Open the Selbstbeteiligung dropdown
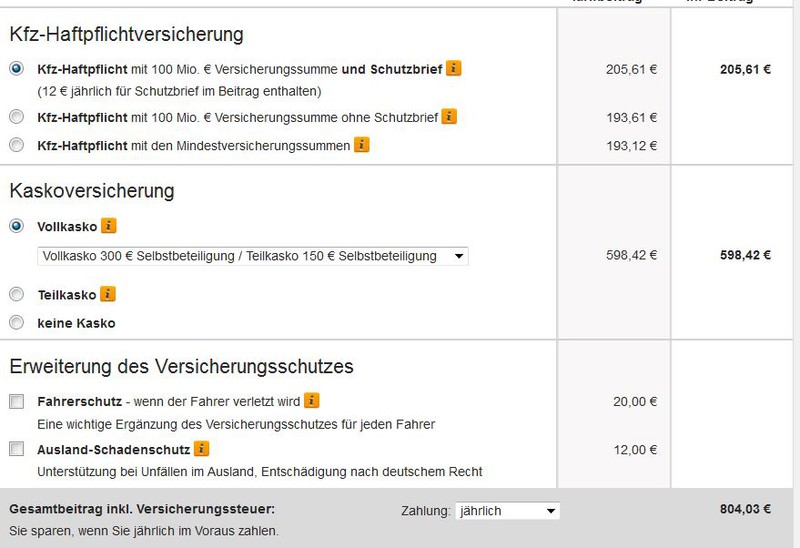 click(252, 256)
